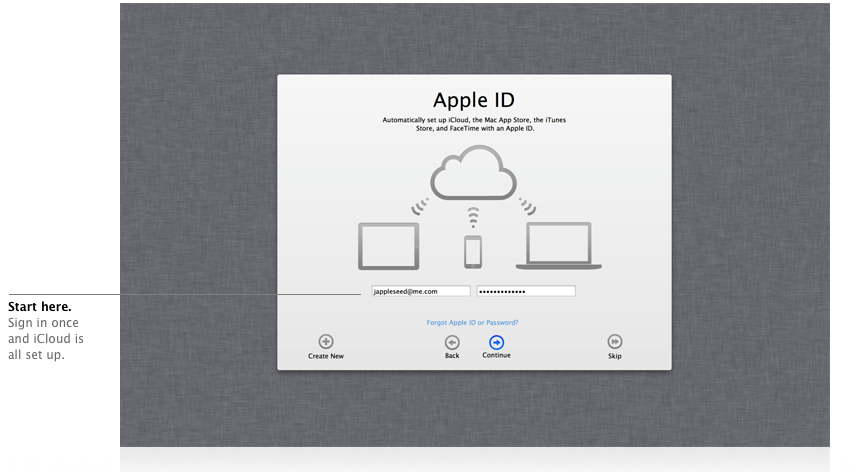Click the Skip fast-forward icon
The width and height of the screenshot is (856, 472).
pos(615,342)
